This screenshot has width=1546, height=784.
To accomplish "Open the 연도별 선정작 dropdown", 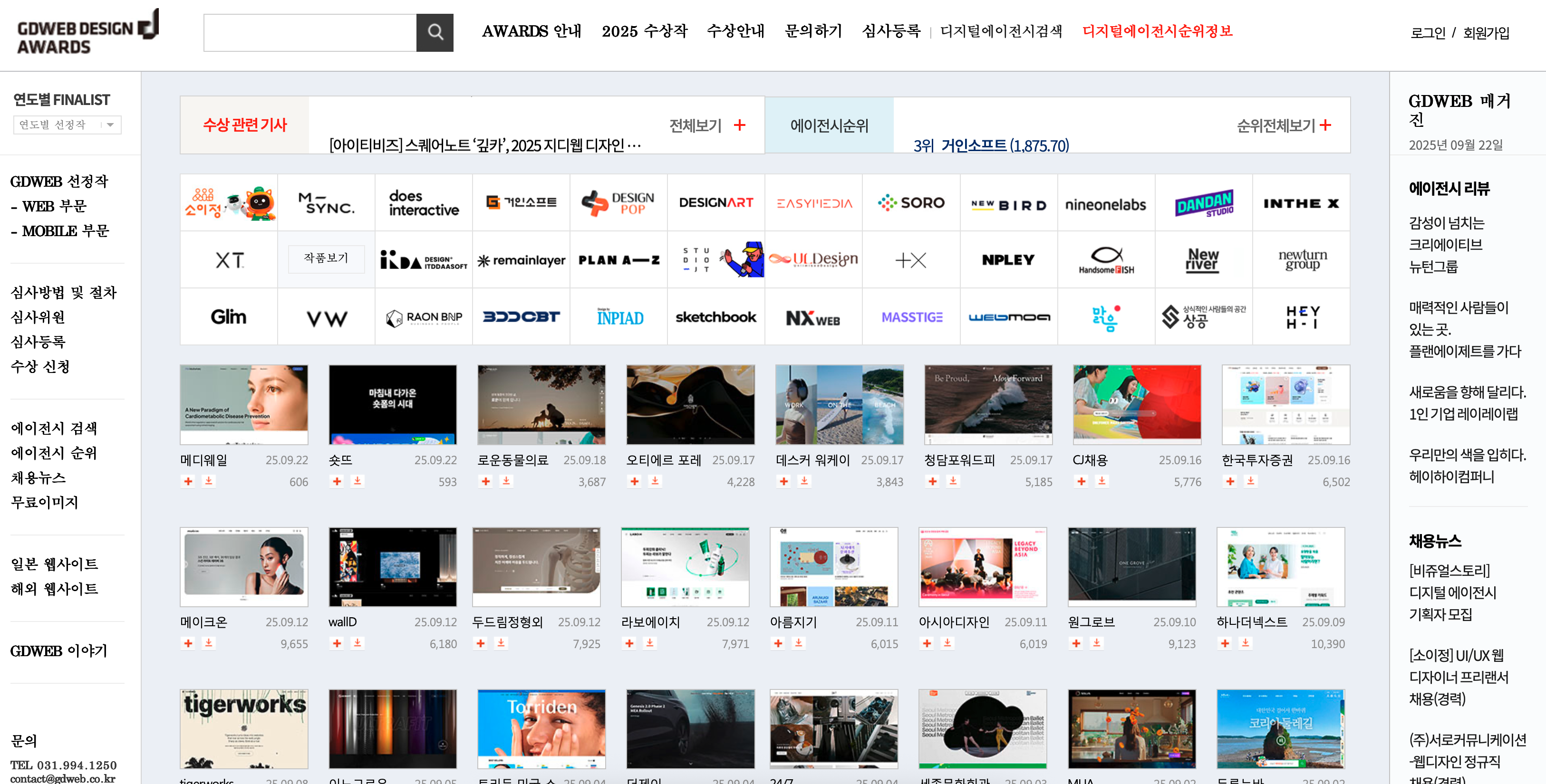I will 67,125.
